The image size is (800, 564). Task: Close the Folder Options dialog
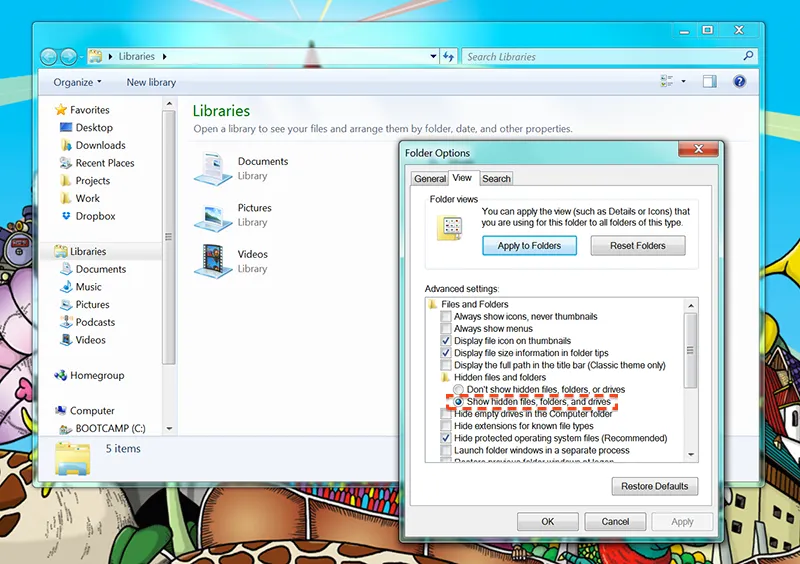[x=698, y=149]
